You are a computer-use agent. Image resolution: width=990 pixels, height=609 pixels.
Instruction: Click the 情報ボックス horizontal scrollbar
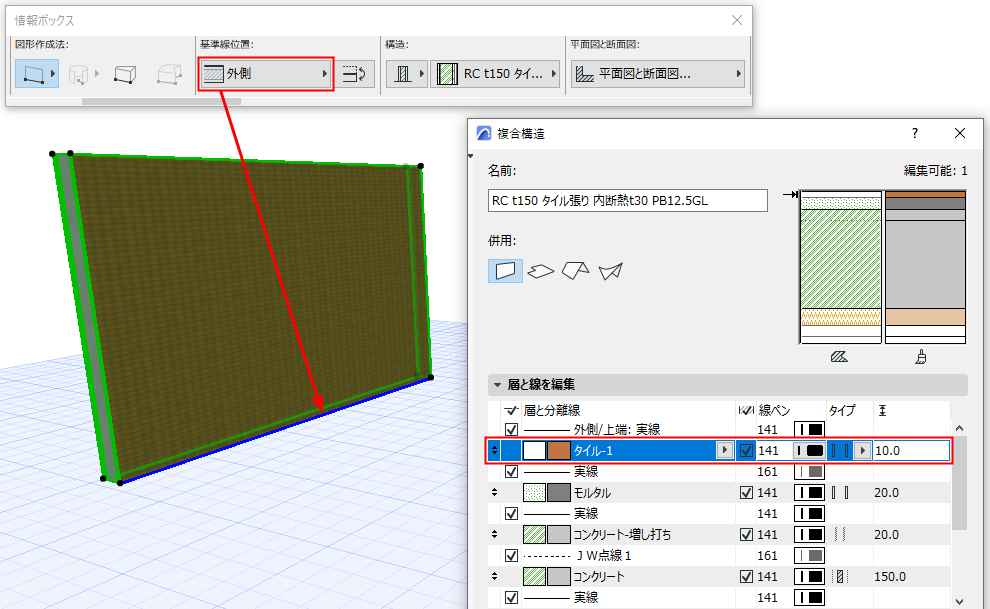click(x=161, y=101)
